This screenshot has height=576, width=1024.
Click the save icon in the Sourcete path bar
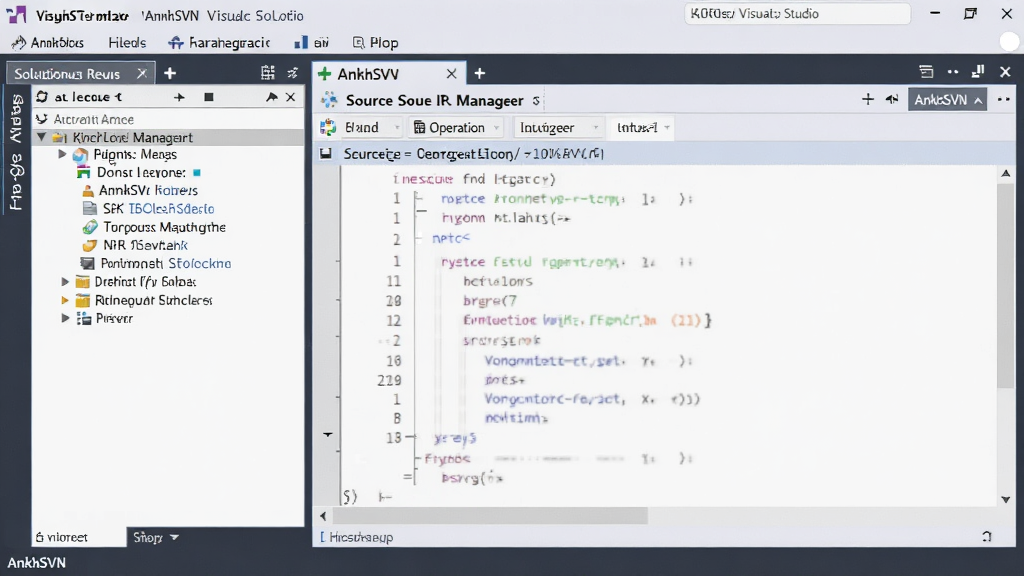325,153
